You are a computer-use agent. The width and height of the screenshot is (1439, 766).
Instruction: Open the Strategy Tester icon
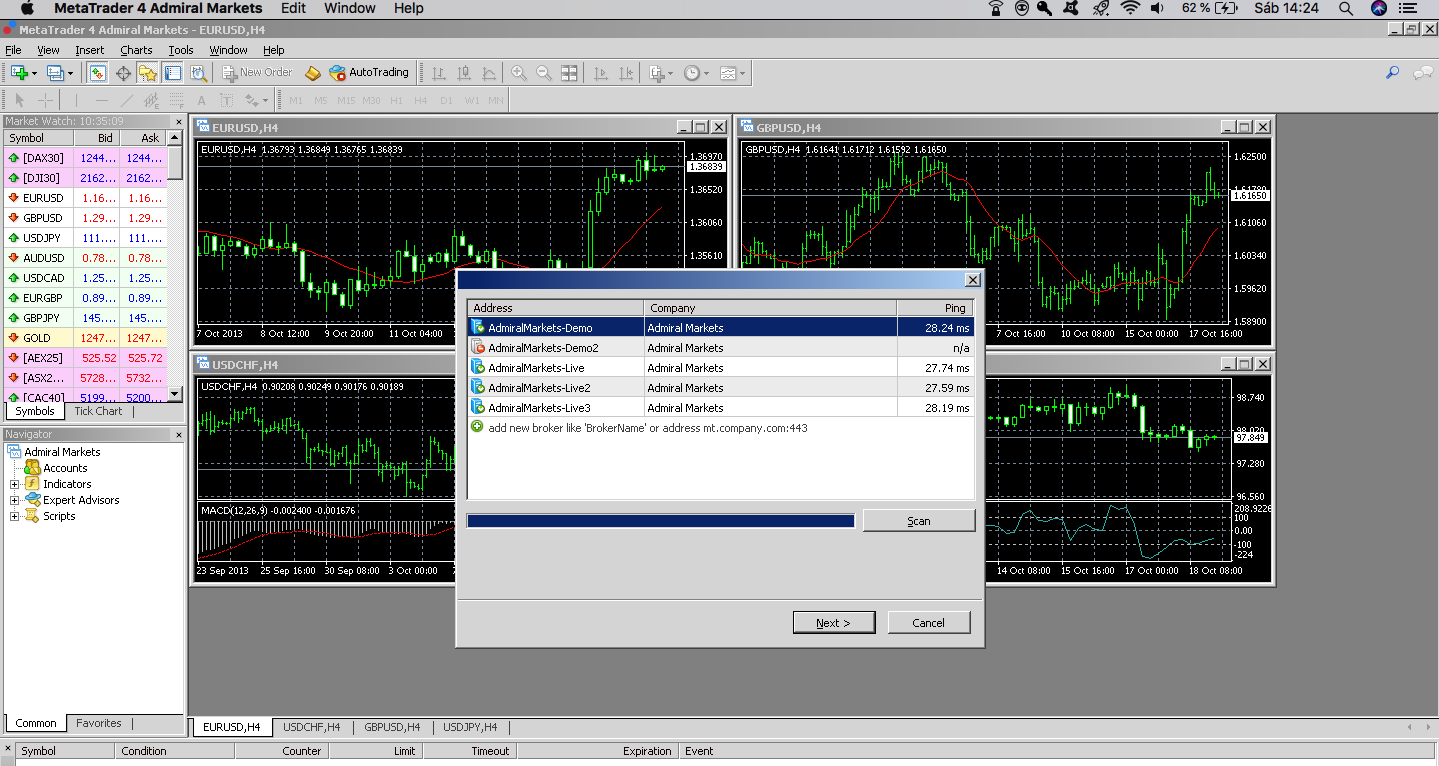tap(198, 73)
